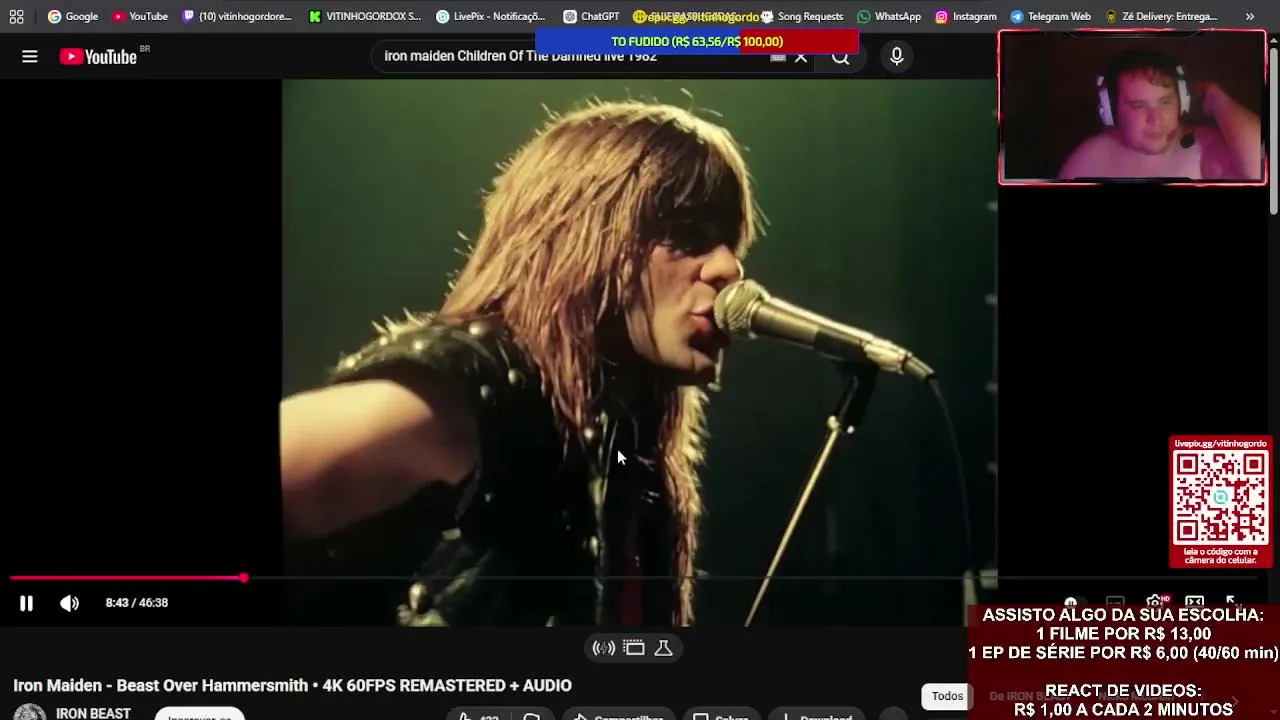1280x720 pixels.
Task: Start voice search with microphone
Action: (897, 57)
